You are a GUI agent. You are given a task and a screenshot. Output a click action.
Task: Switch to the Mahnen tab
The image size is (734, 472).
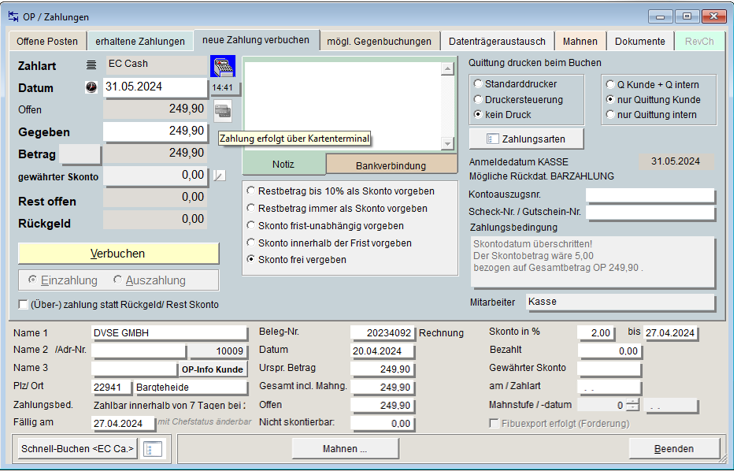(x=580, y=41)
